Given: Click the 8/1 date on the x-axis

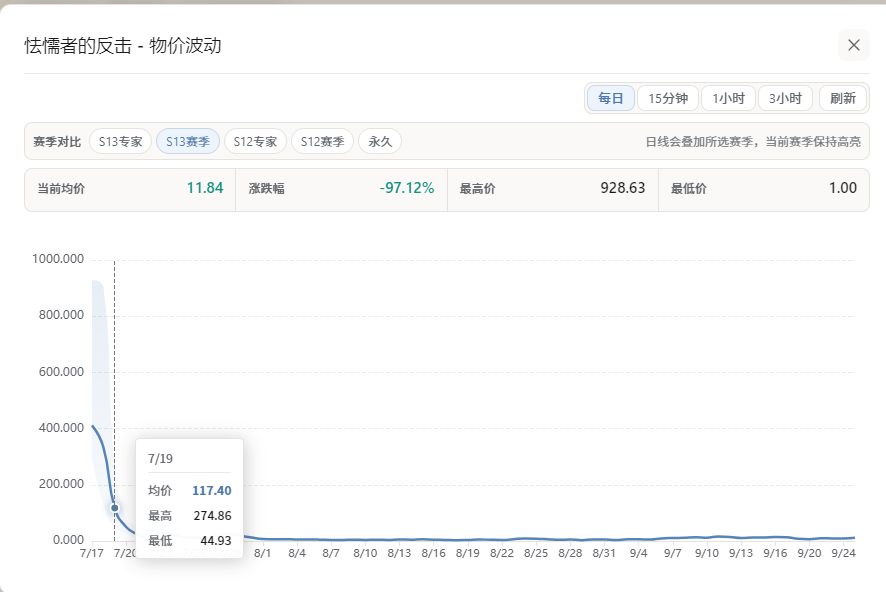Looking at the screenshot, I should 263,553.
